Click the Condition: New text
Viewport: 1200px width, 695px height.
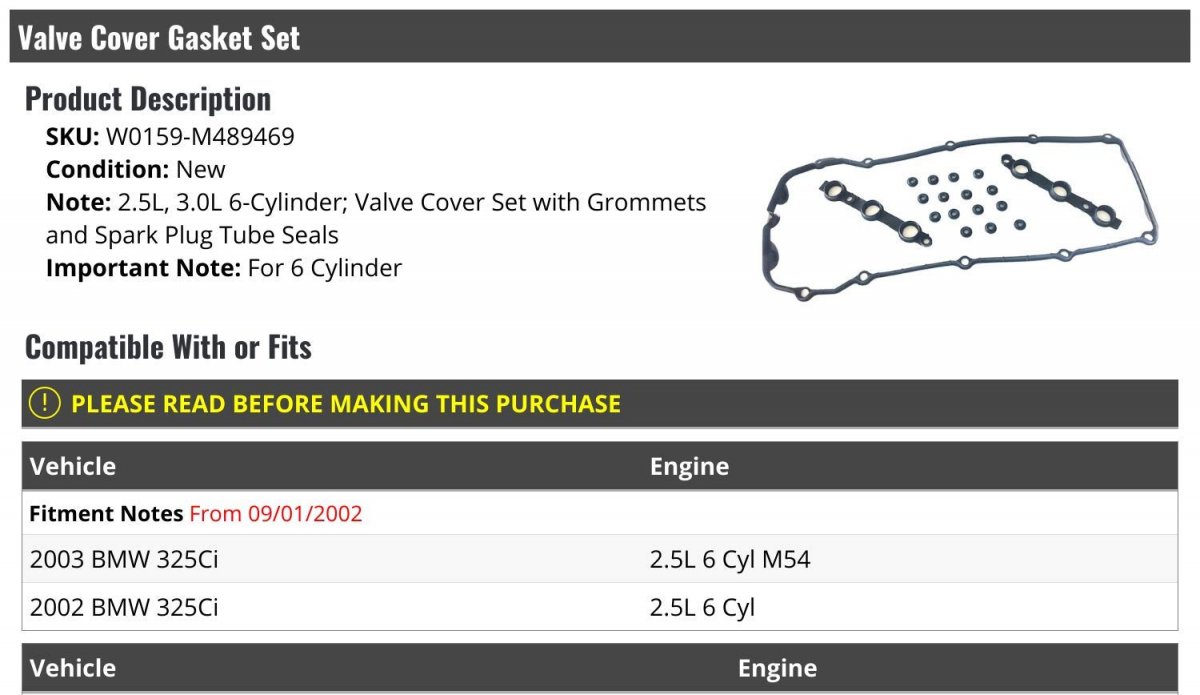point(136,170)
